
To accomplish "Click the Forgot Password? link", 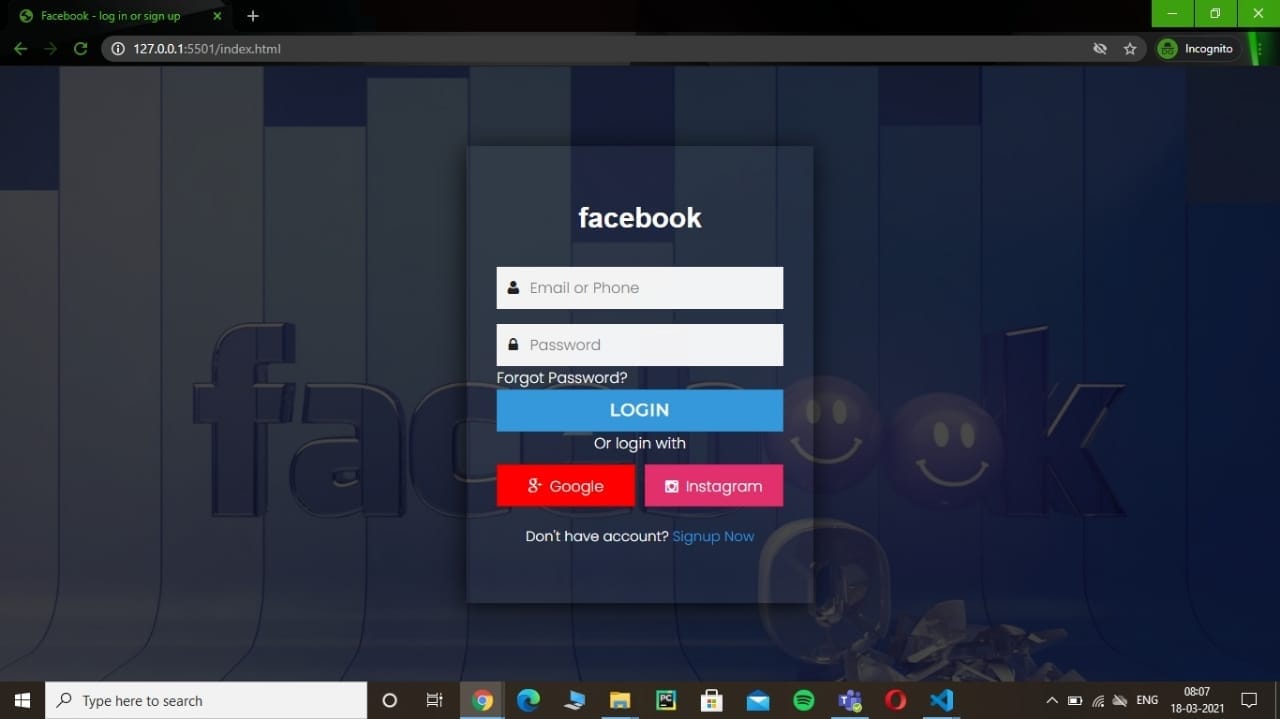I will pos(562,377).
